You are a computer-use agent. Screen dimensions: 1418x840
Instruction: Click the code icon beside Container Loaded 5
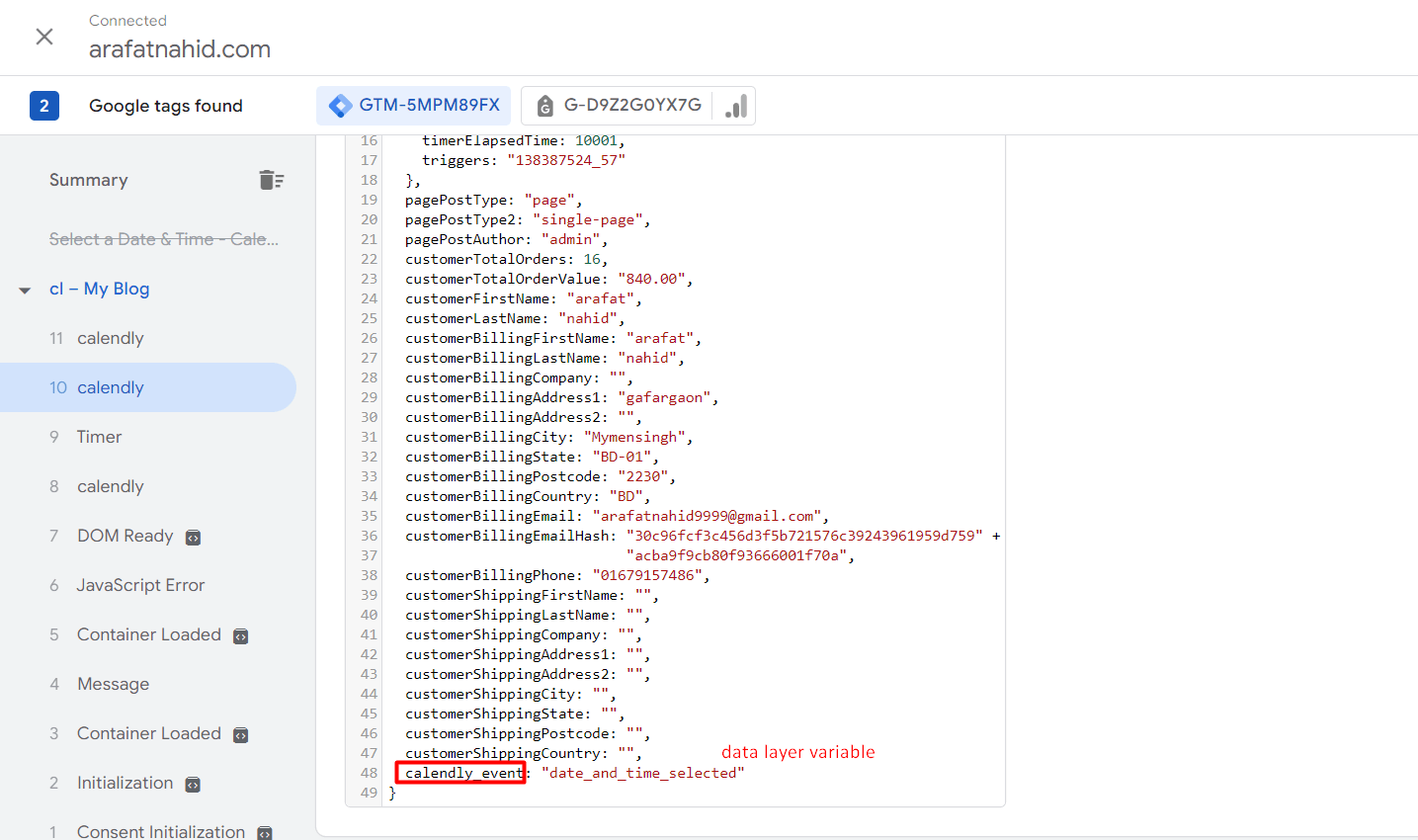click(x=240, y=636)
